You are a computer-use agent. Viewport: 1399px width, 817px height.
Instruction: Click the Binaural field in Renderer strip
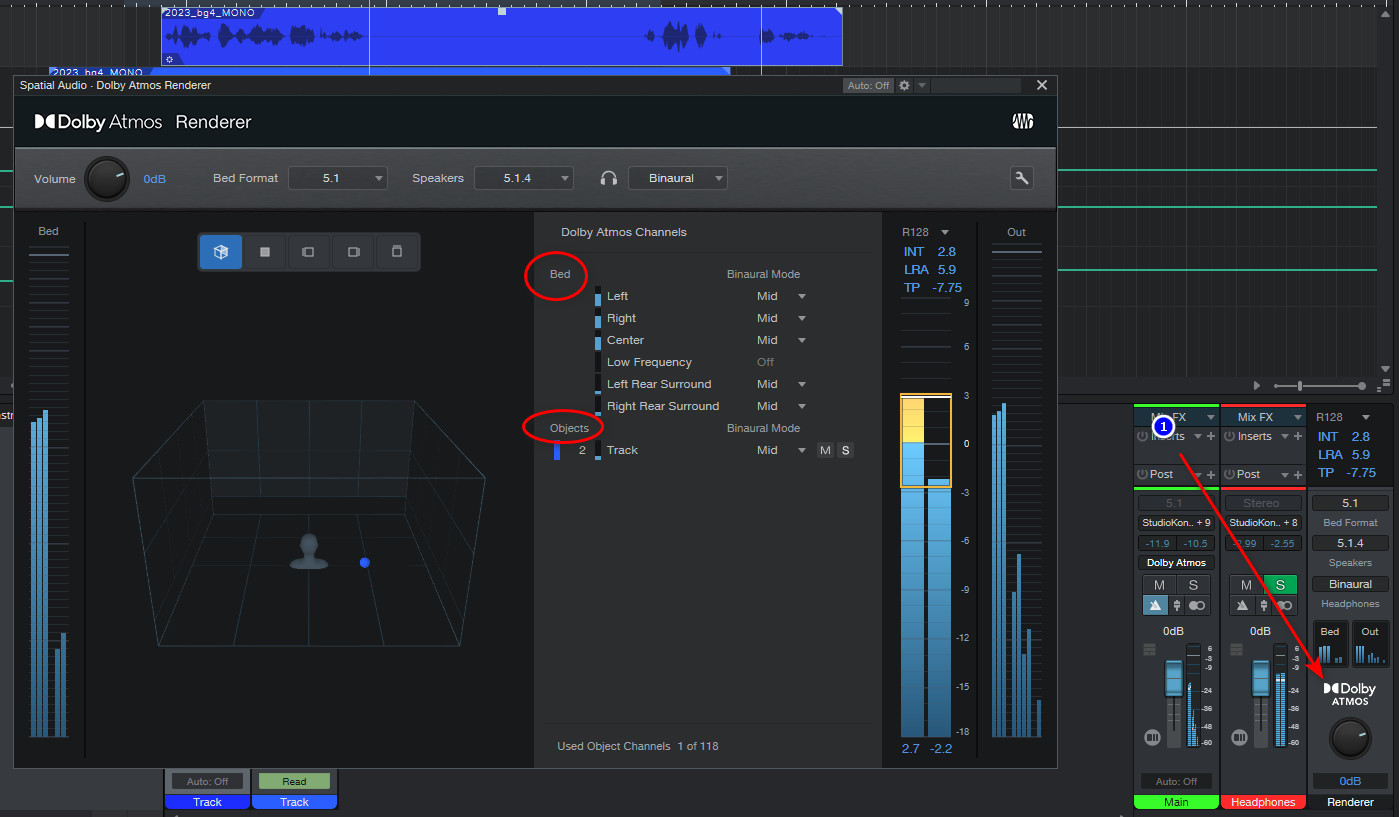coord(1350,584)
